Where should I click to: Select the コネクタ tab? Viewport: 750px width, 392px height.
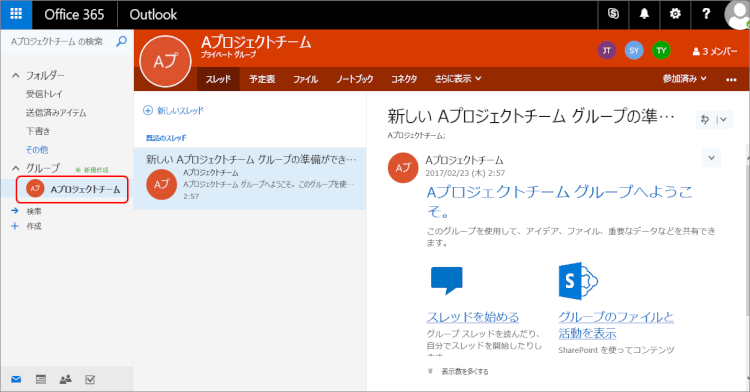click(x=404, y=79)
